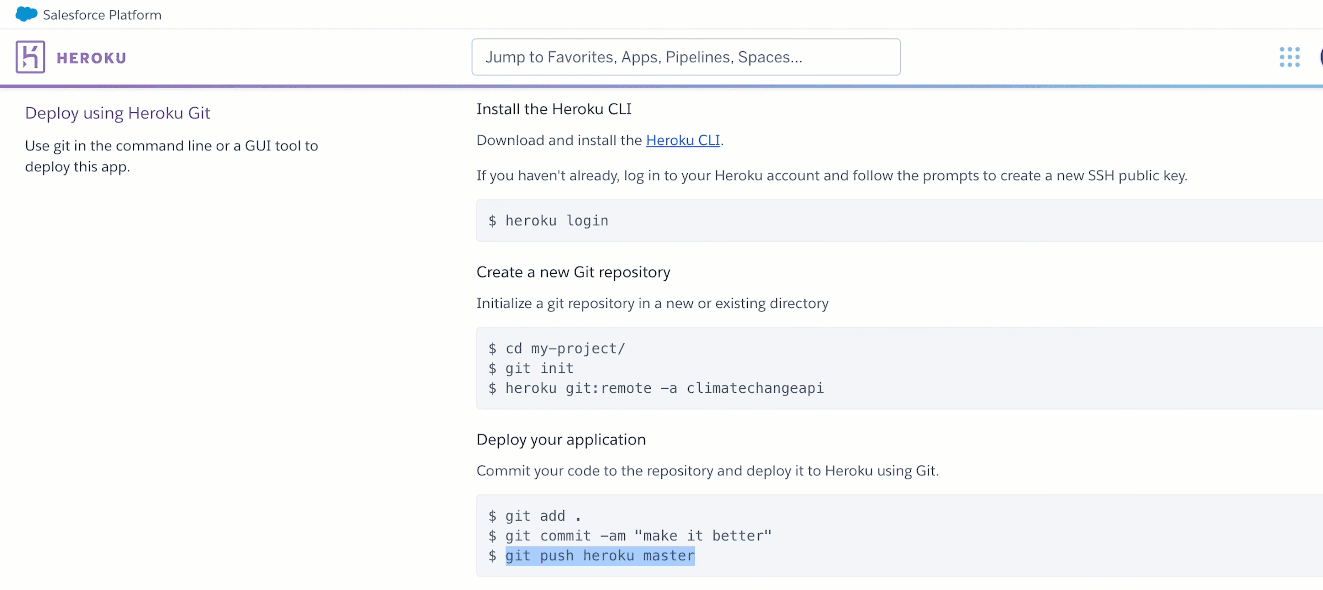Click the 'If you haven't already, log in' paragraph
This screenshot has height=590, width=1323.
832,175
